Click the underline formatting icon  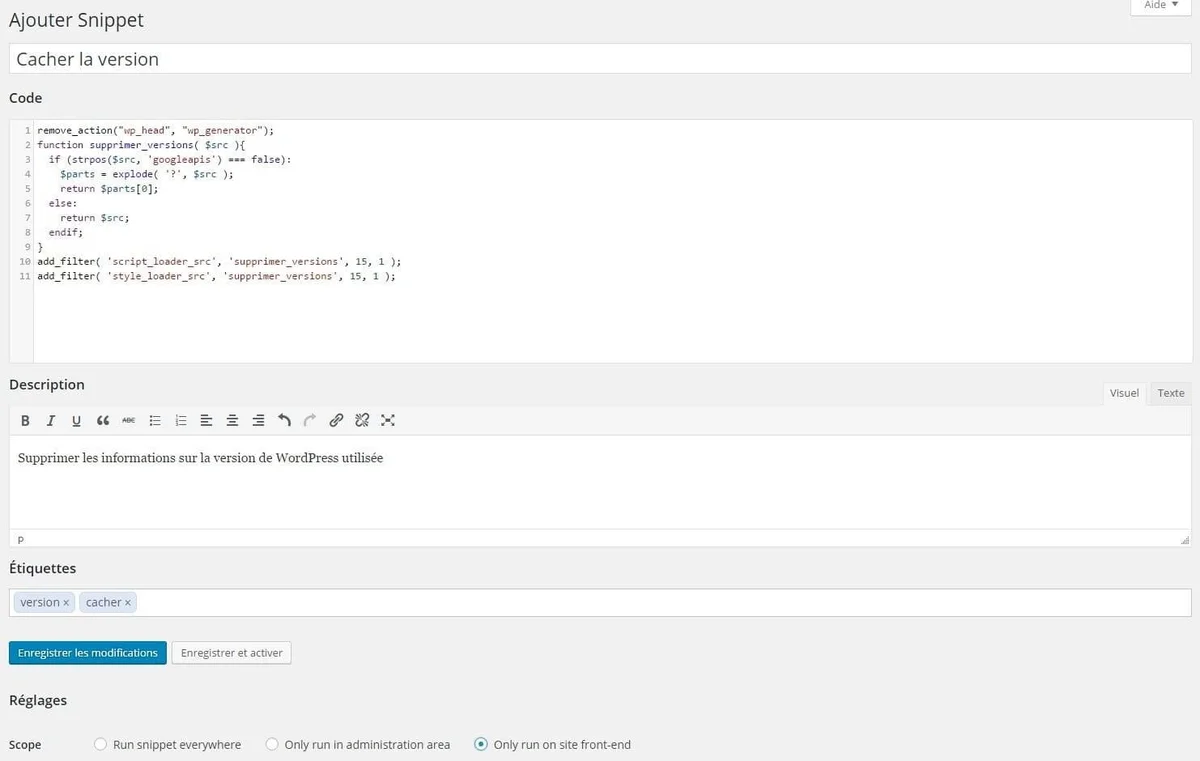coord(77,421)
